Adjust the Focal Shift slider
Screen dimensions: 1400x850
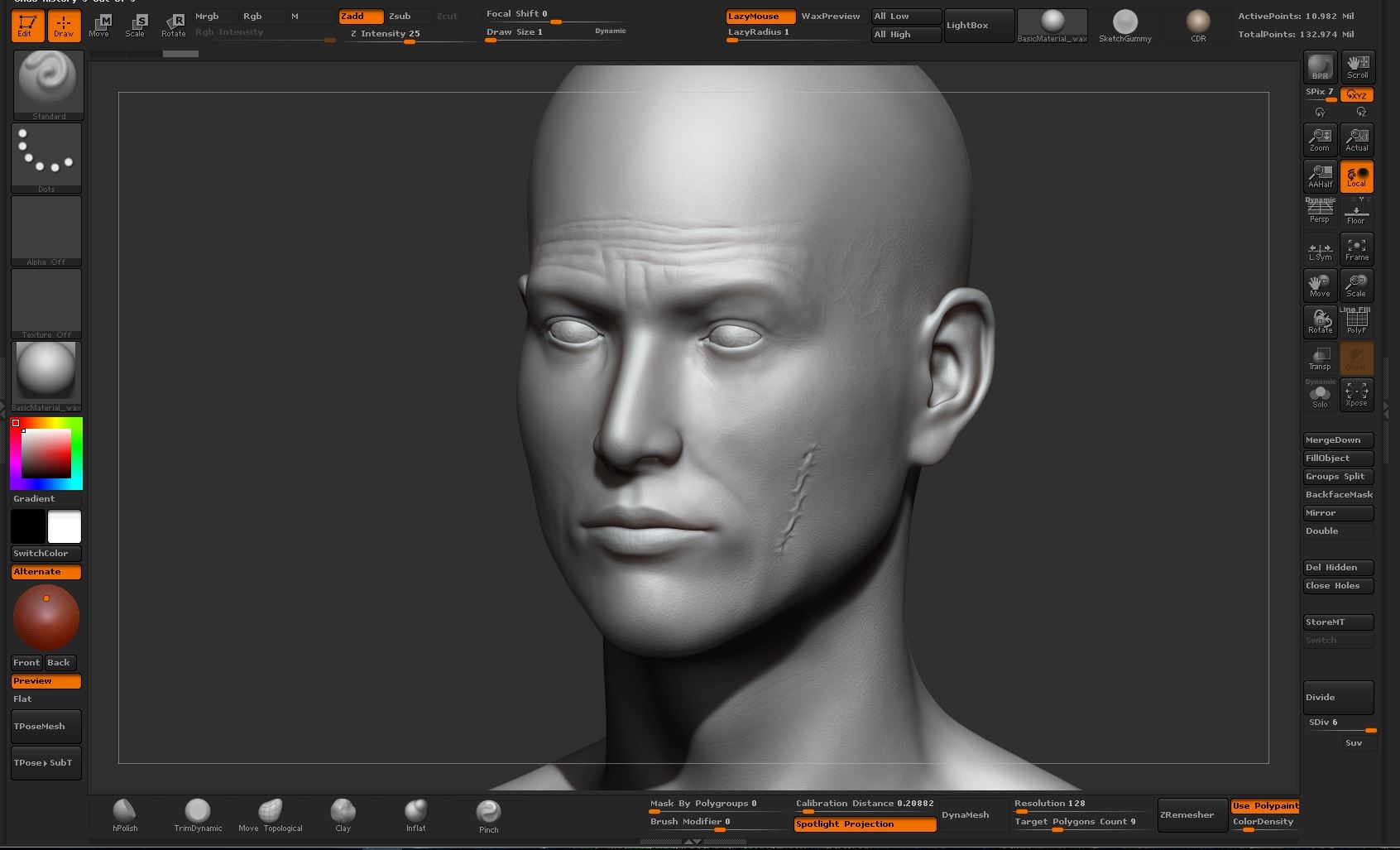(556, 16)
